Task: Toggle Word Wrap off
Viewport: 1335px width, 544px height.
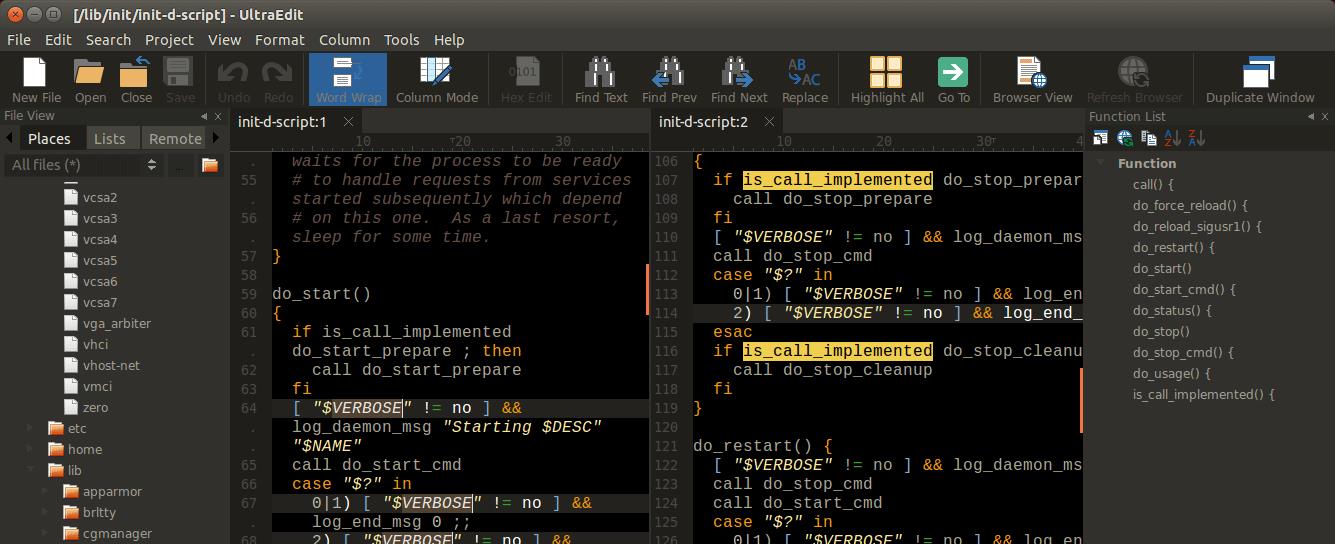Action: [348, 79]
